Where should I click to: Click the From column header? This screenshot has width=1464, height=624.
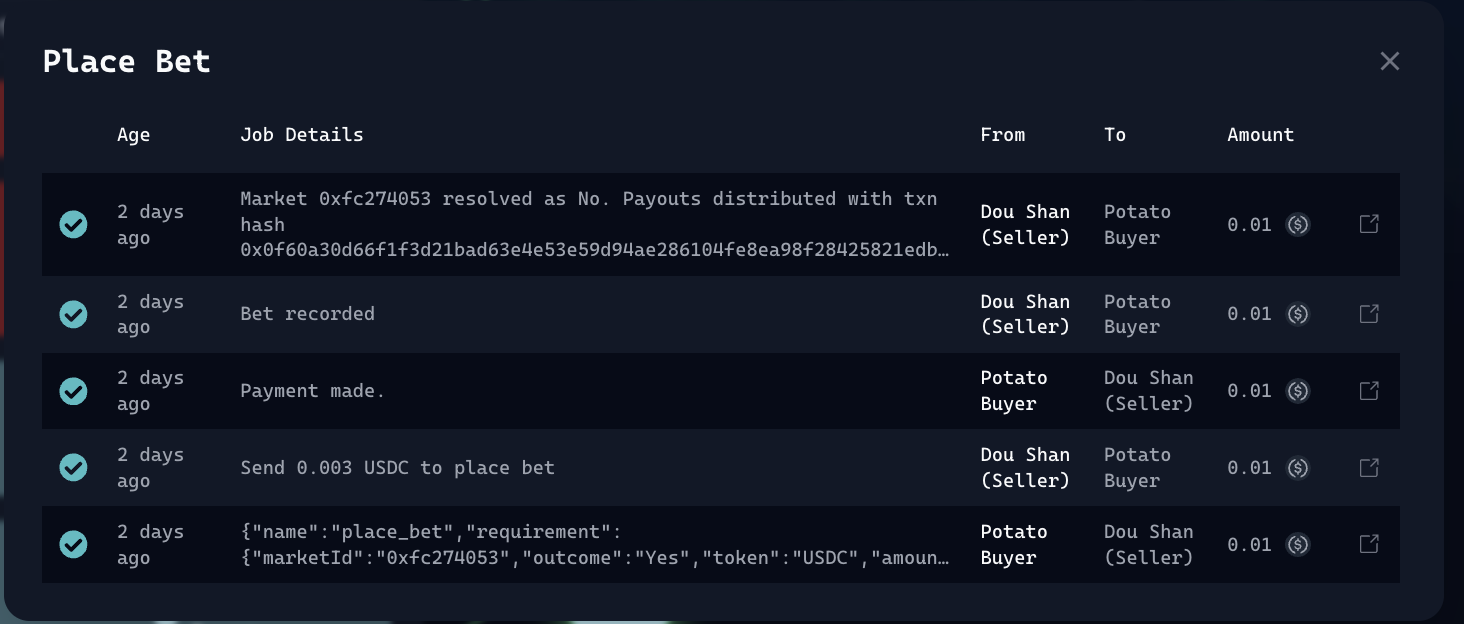coord(1002,135)
